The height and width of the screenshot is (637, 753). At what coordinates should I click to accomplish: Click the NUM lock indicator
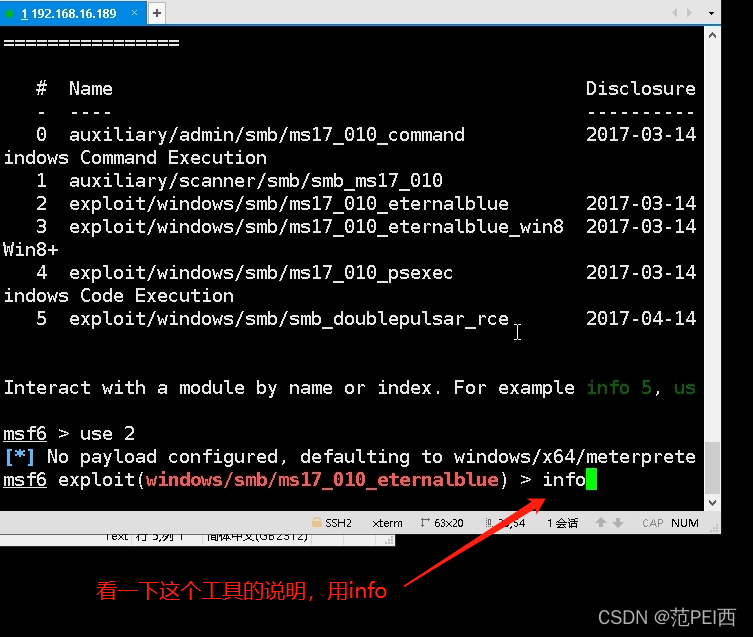point(685,523)
